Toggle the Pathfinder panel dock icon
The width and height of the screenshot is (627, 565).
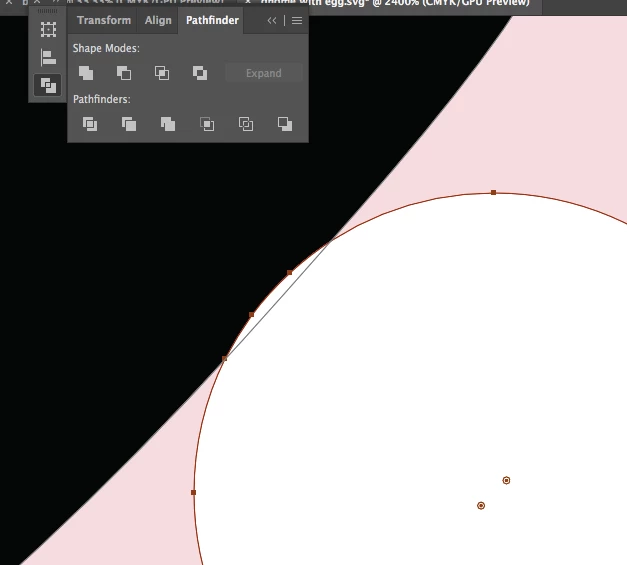click(x=48, y=85)
